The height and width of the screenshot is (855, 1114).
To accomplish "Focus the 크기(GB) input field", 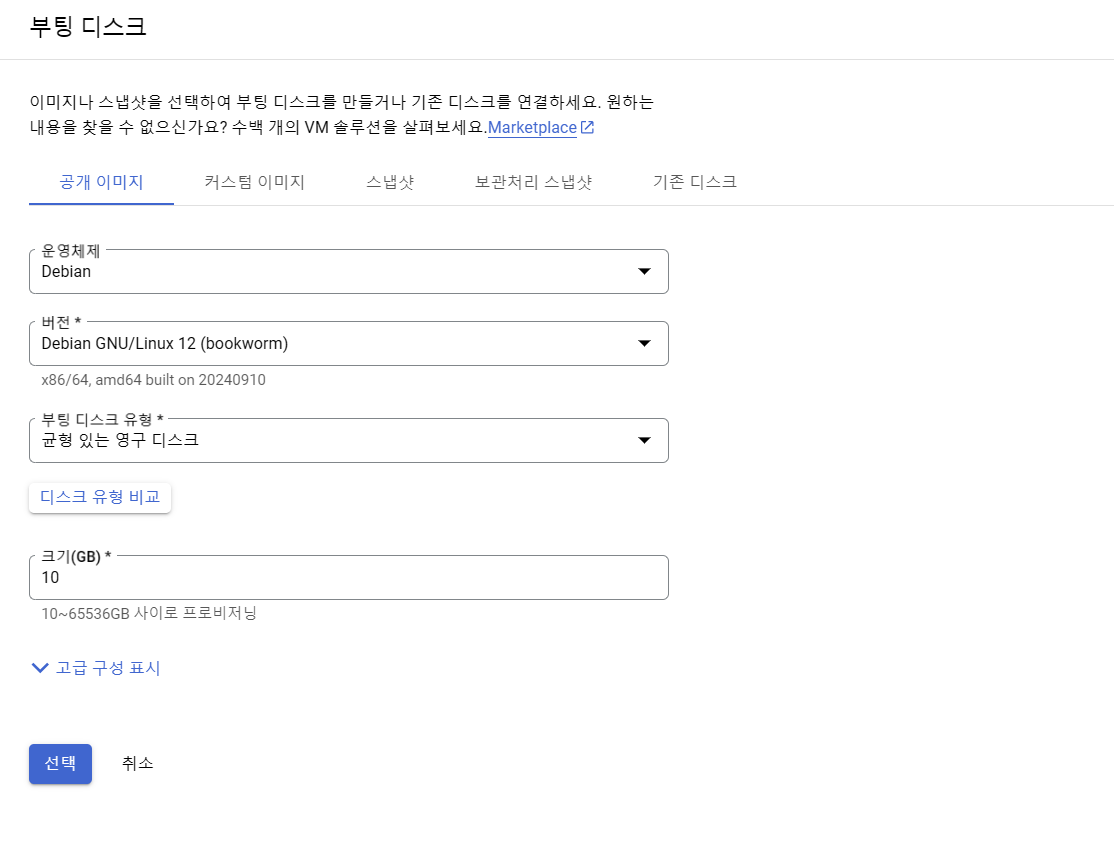I will coord(348,578).
